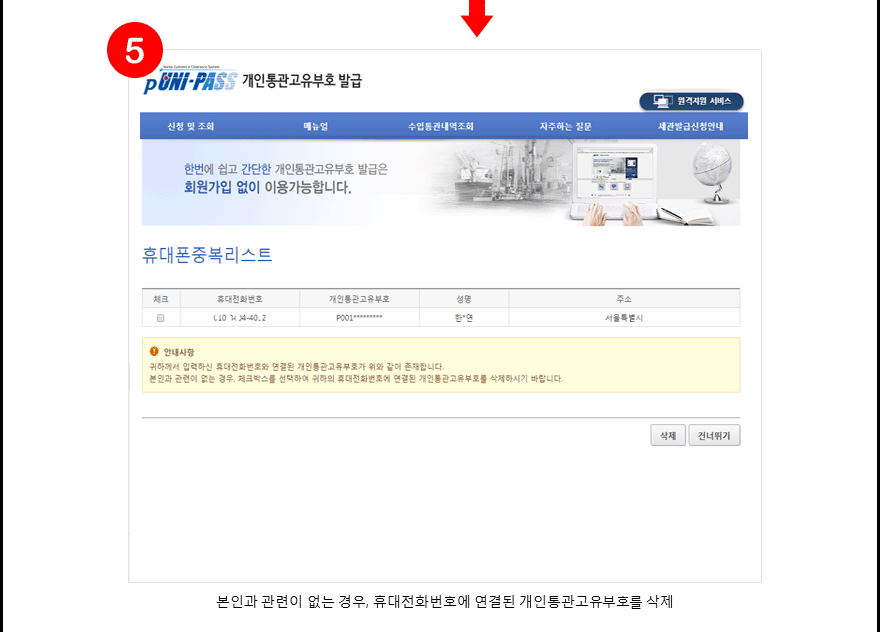Click the 원격지원 서비스 button label

point(704,101)
